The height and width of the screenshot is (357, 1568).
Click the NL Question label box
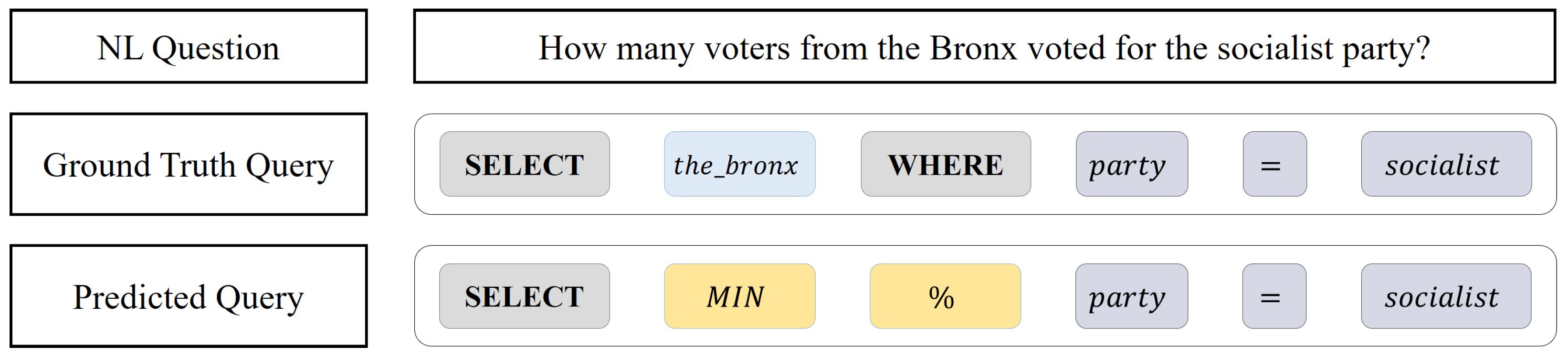coord(188,47)
